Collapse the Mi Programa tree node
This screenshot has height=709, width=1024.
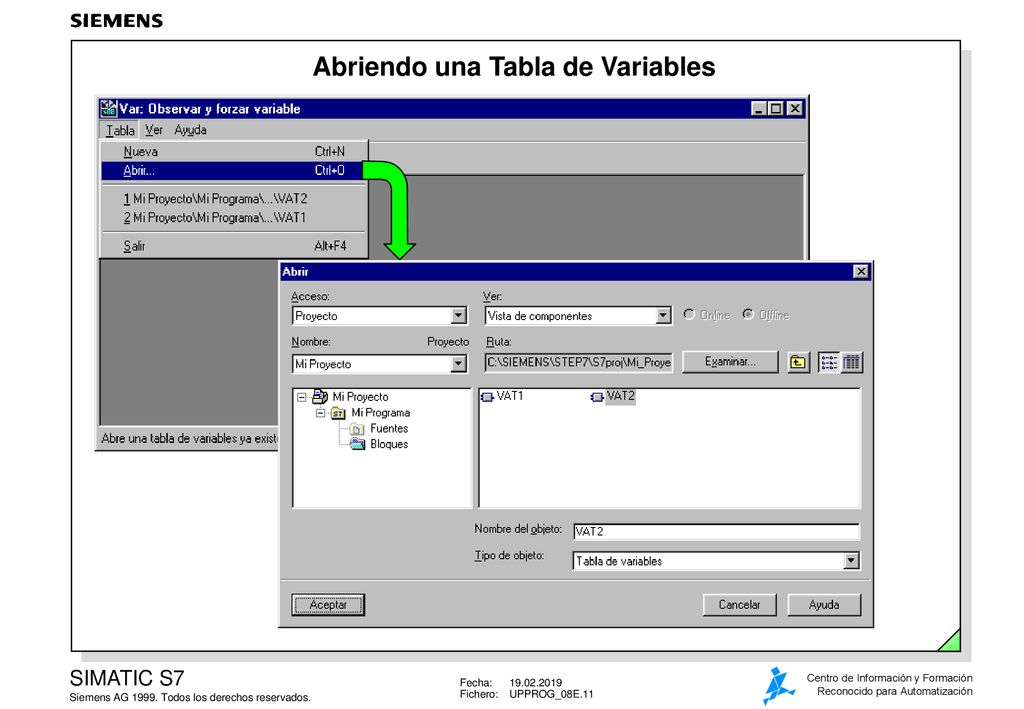point(320,413)
